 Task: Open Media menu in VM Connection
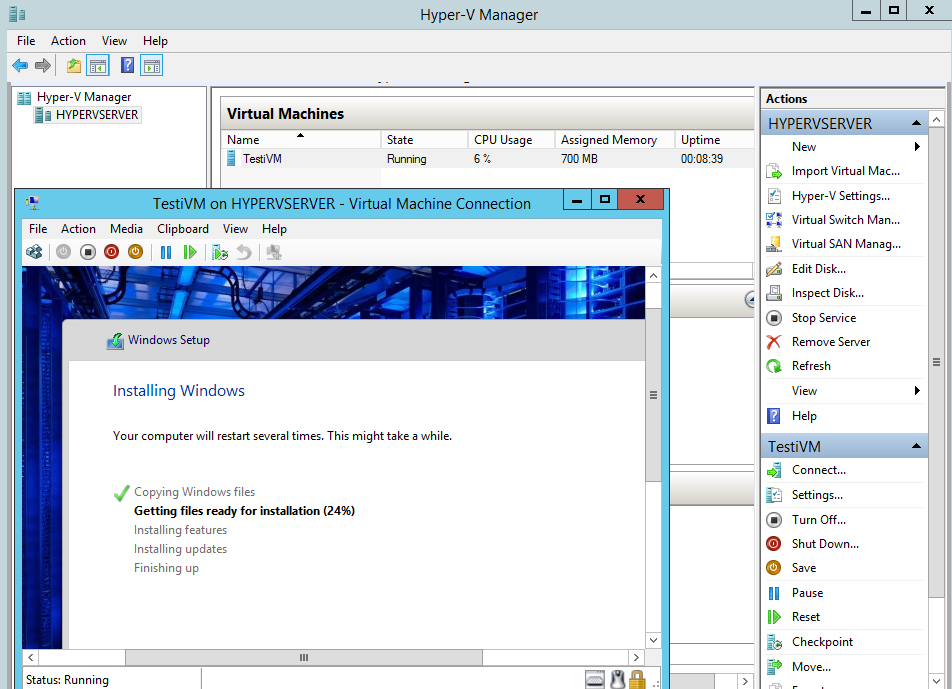pos(126,229)
